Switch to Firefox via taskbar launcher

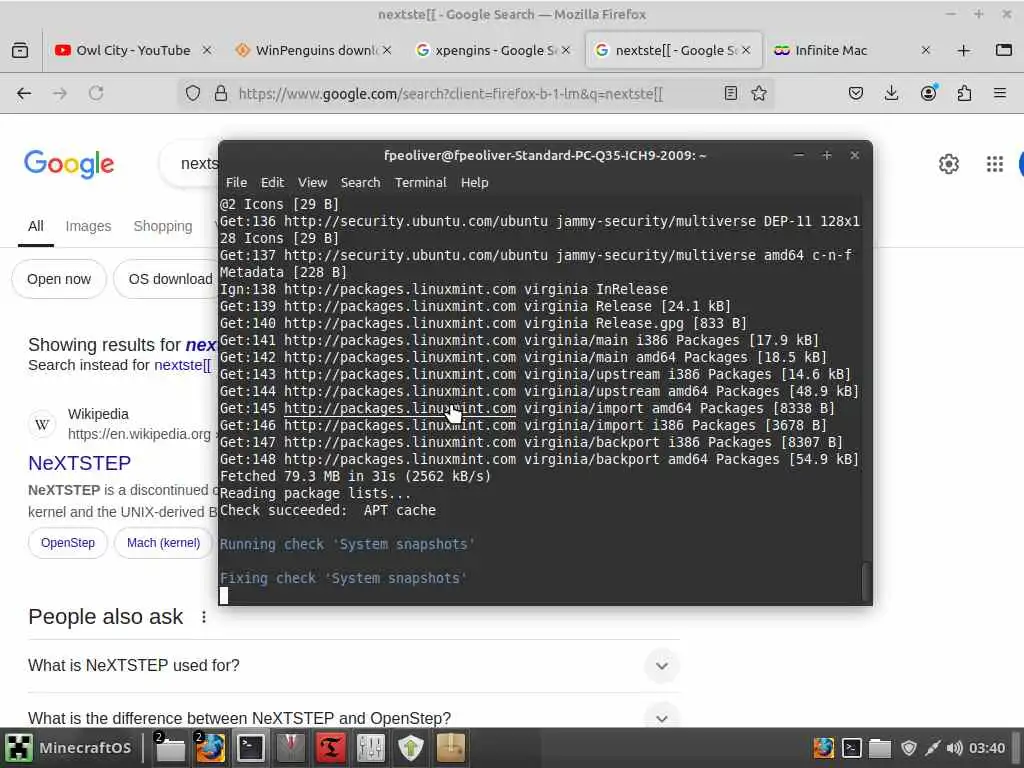pyautogui.click(x=210, y=748)
